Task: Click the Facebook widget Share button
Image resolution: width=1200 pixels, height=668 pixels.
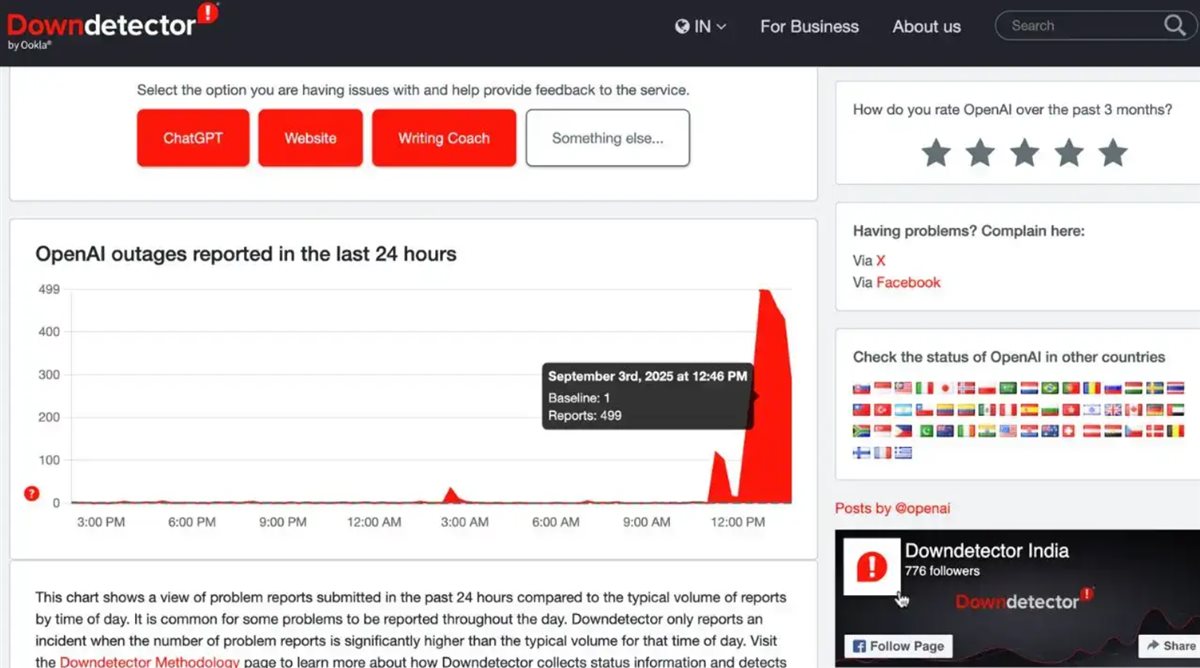Action: [x=1170, y=646]
